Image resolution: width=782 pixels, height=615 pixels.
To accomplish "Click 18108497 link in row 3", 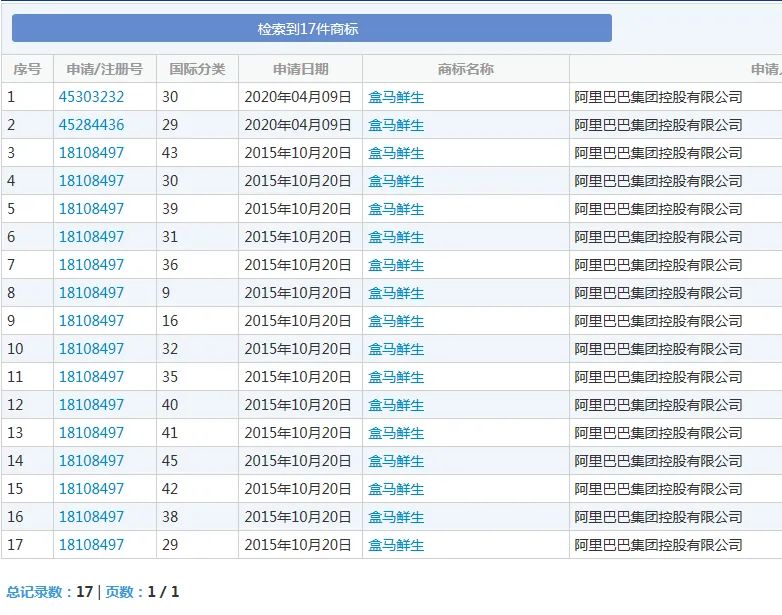I will [x=91, y=153].
